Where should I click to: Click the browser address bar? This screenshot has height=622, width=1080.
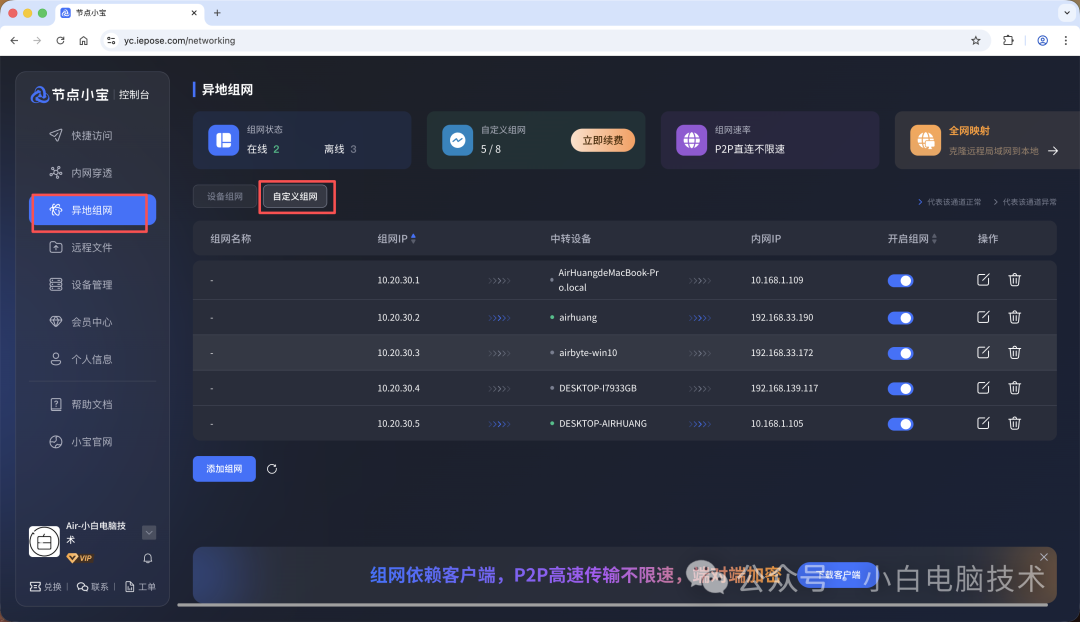point(400,41)
